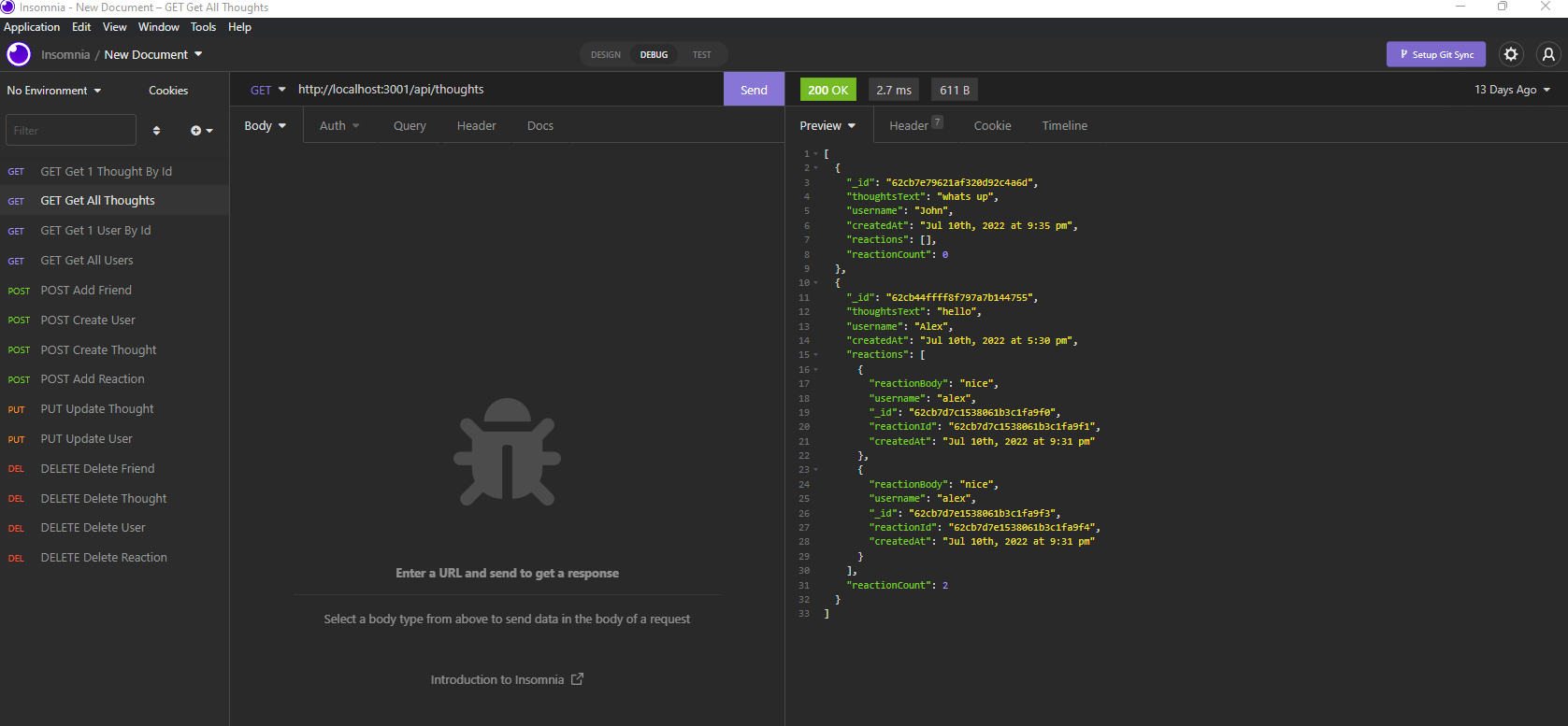
Task: Click the Insomnia logo icon
Action: tap(19, 54)
